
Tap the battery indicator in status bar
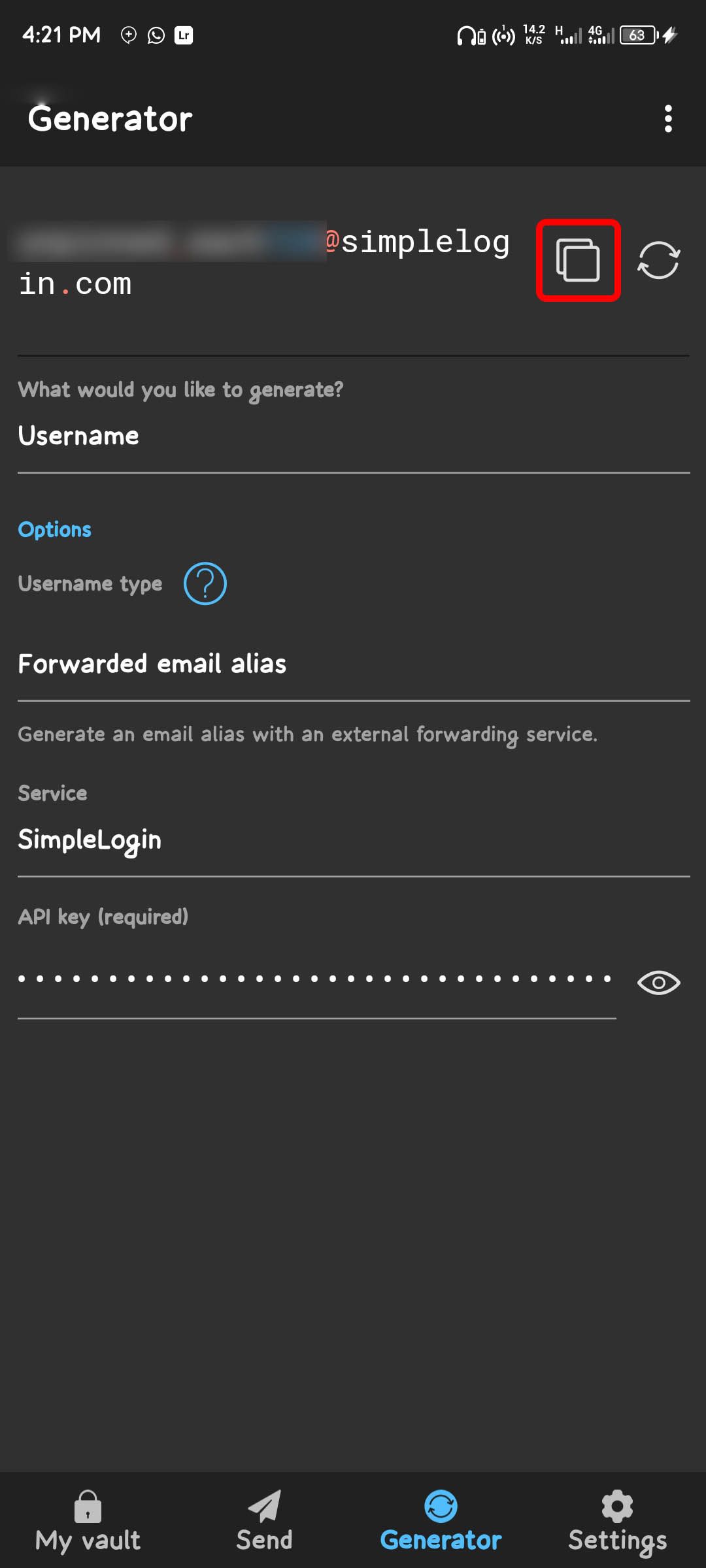tap(638, 35)
